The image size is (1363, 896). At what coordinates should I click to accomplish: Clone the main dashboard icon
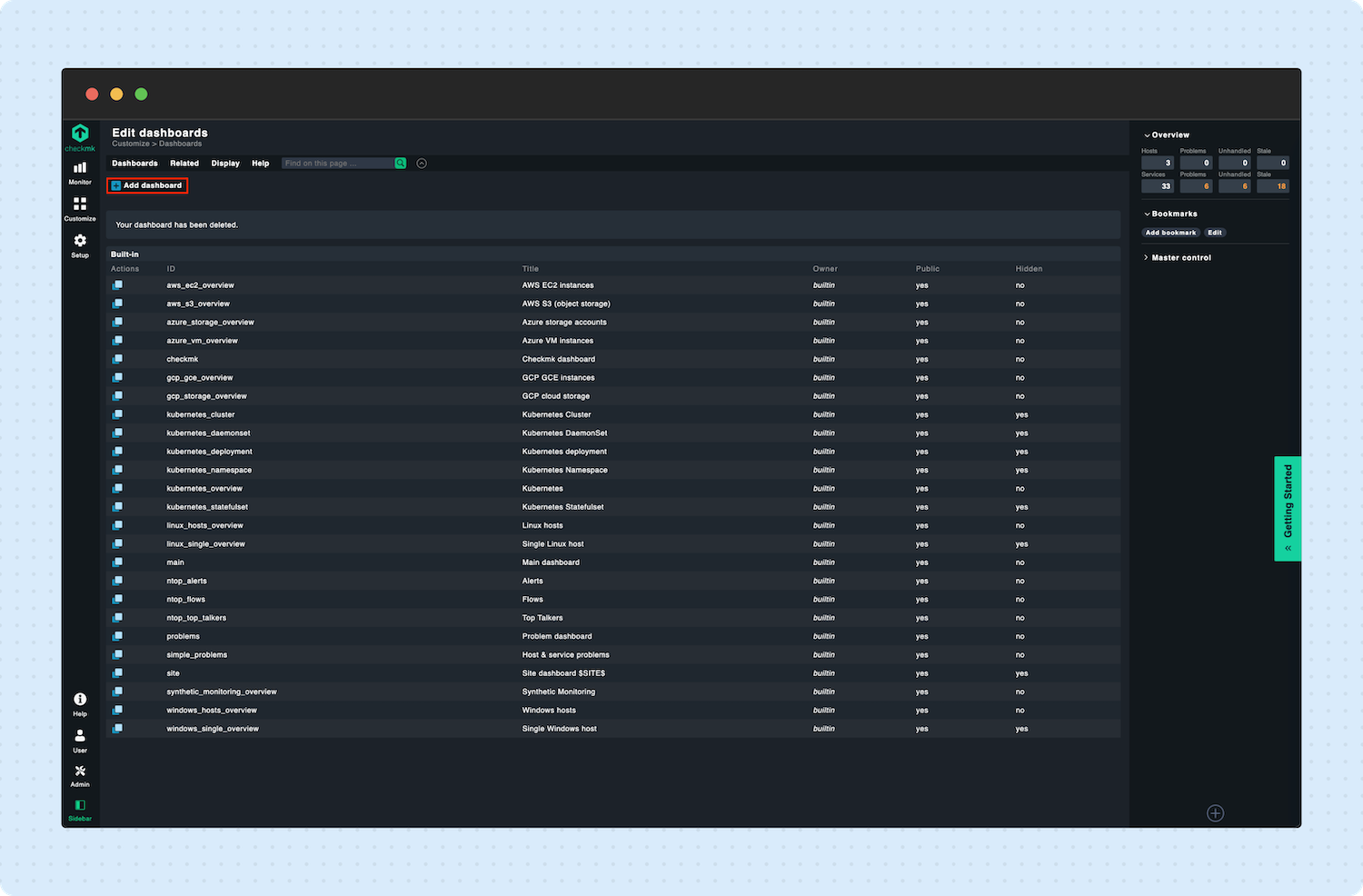[117, 562]
